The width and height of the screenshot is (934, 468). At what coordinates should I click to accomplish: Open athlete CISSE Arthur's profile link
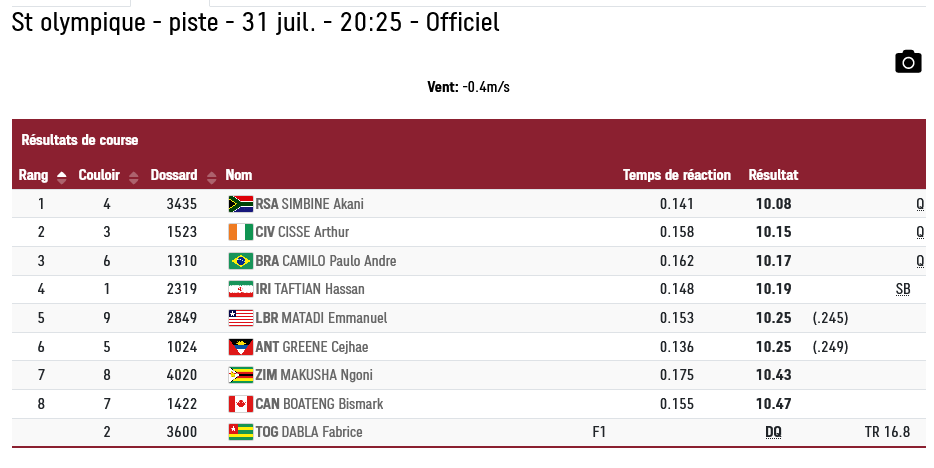pos(313,232)
